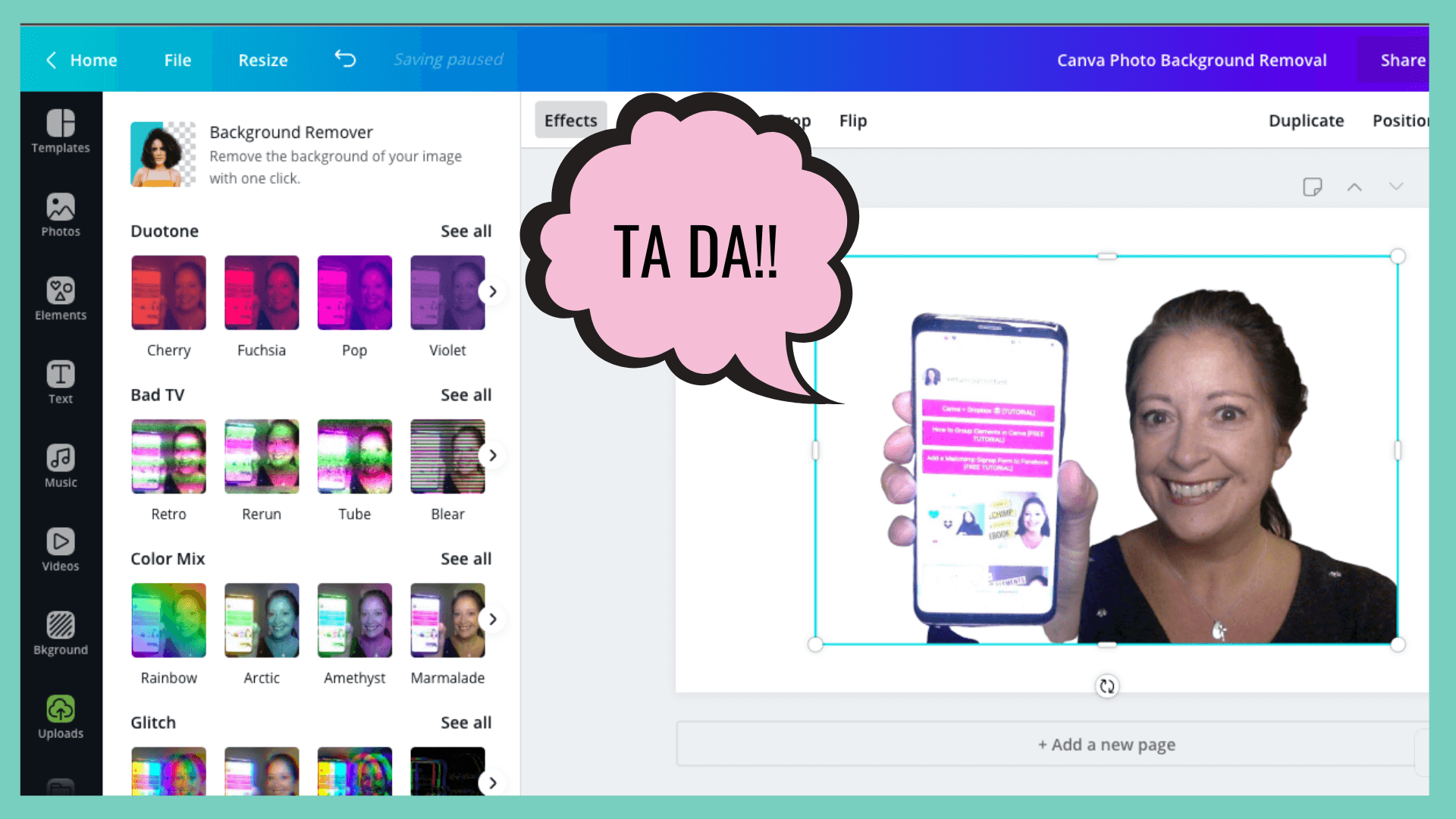Click the top-right corner resize handle of image

point(1398,256)
